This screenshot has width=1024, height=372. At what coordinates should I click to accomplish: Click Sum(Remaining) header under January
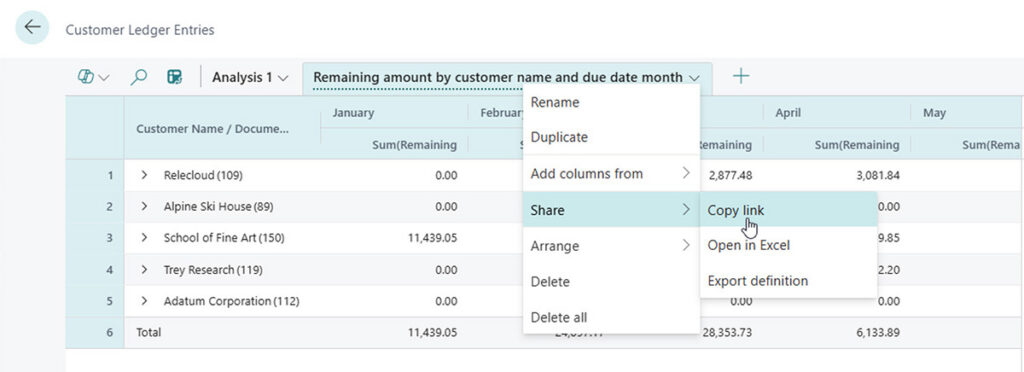pos(394,145)
